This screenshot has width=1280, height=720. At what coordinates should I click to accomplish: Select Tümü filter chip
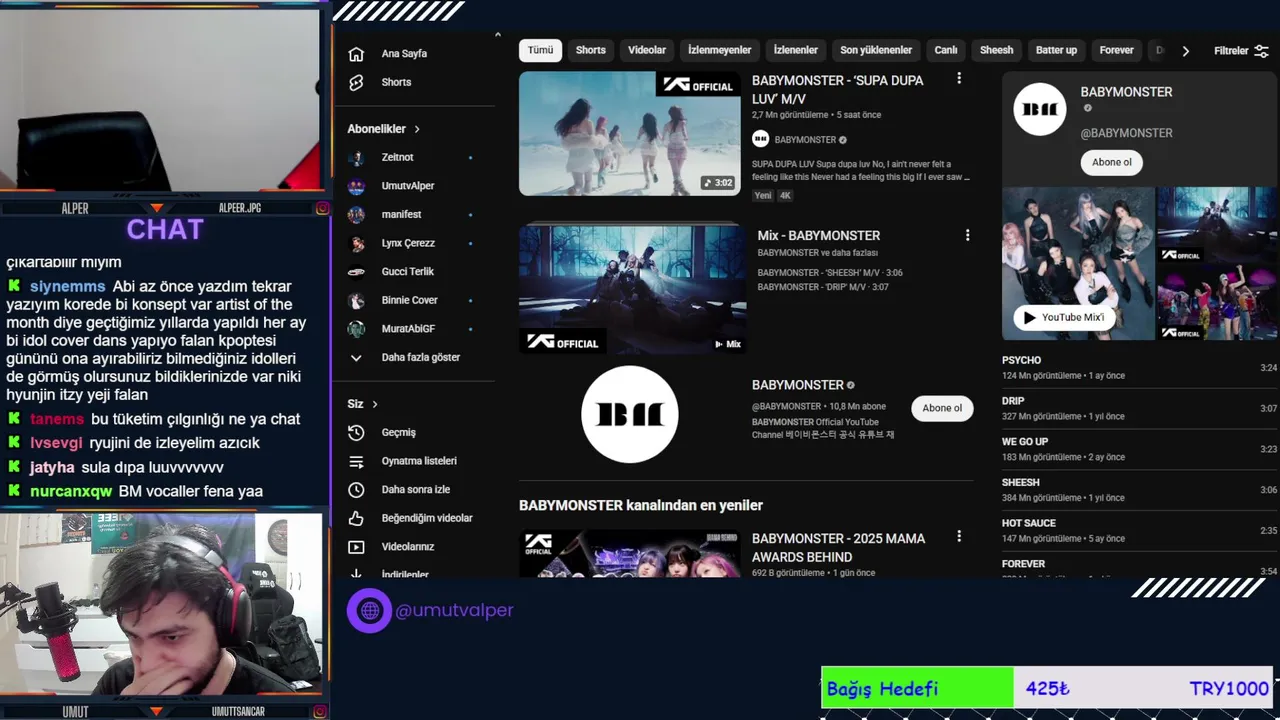(540, 50)
